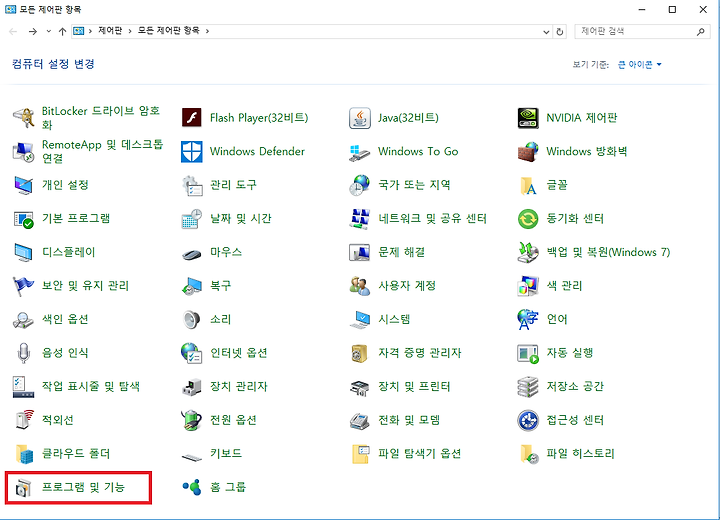Open the 자동 실행 icon
Image resolution: width=720 pixels, height=520 pixels.
coord(528,353)
